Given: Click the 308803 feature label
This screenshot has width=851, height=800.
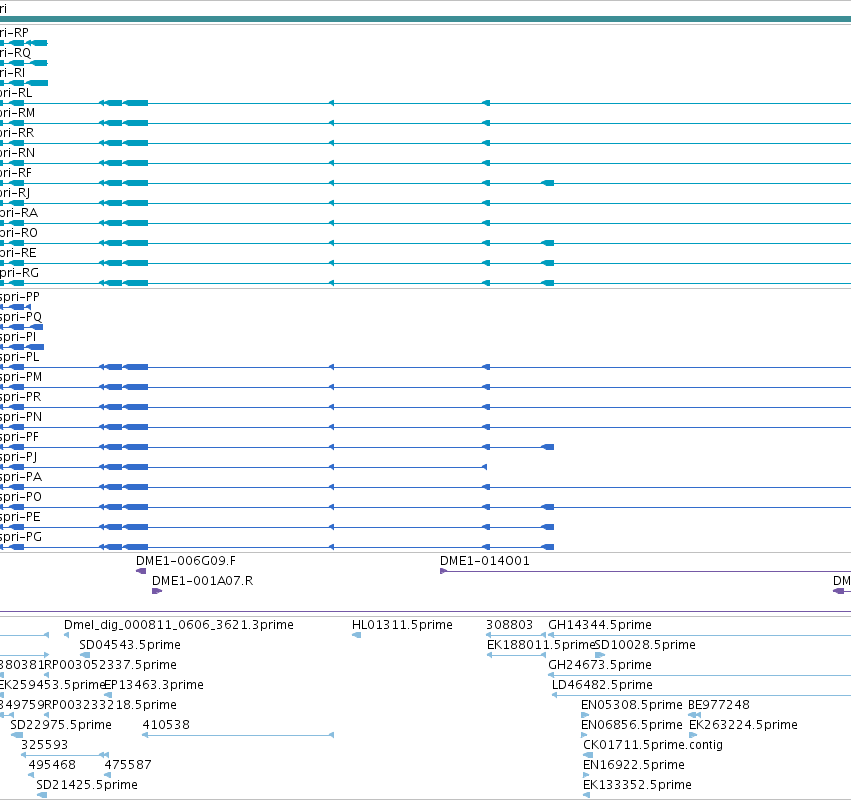Looking at the screenshot, I should 509,625.
